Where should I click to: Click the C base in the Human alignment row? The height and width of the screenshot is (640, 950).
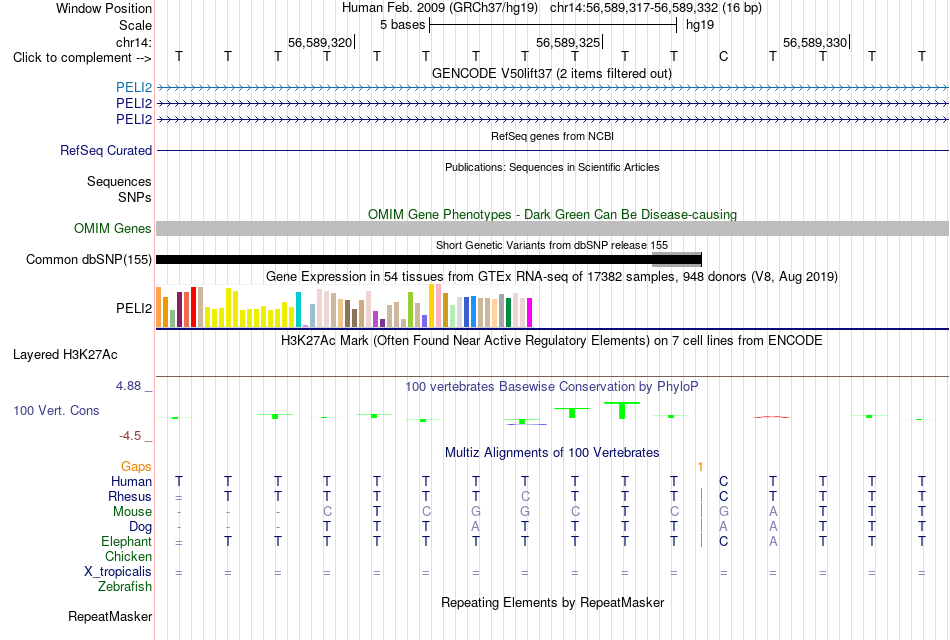tap(723, 482)
